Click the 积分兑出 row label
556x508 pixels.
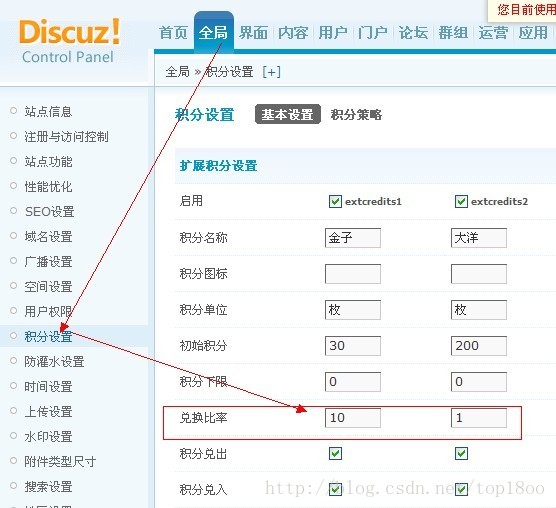pos(203,453)
